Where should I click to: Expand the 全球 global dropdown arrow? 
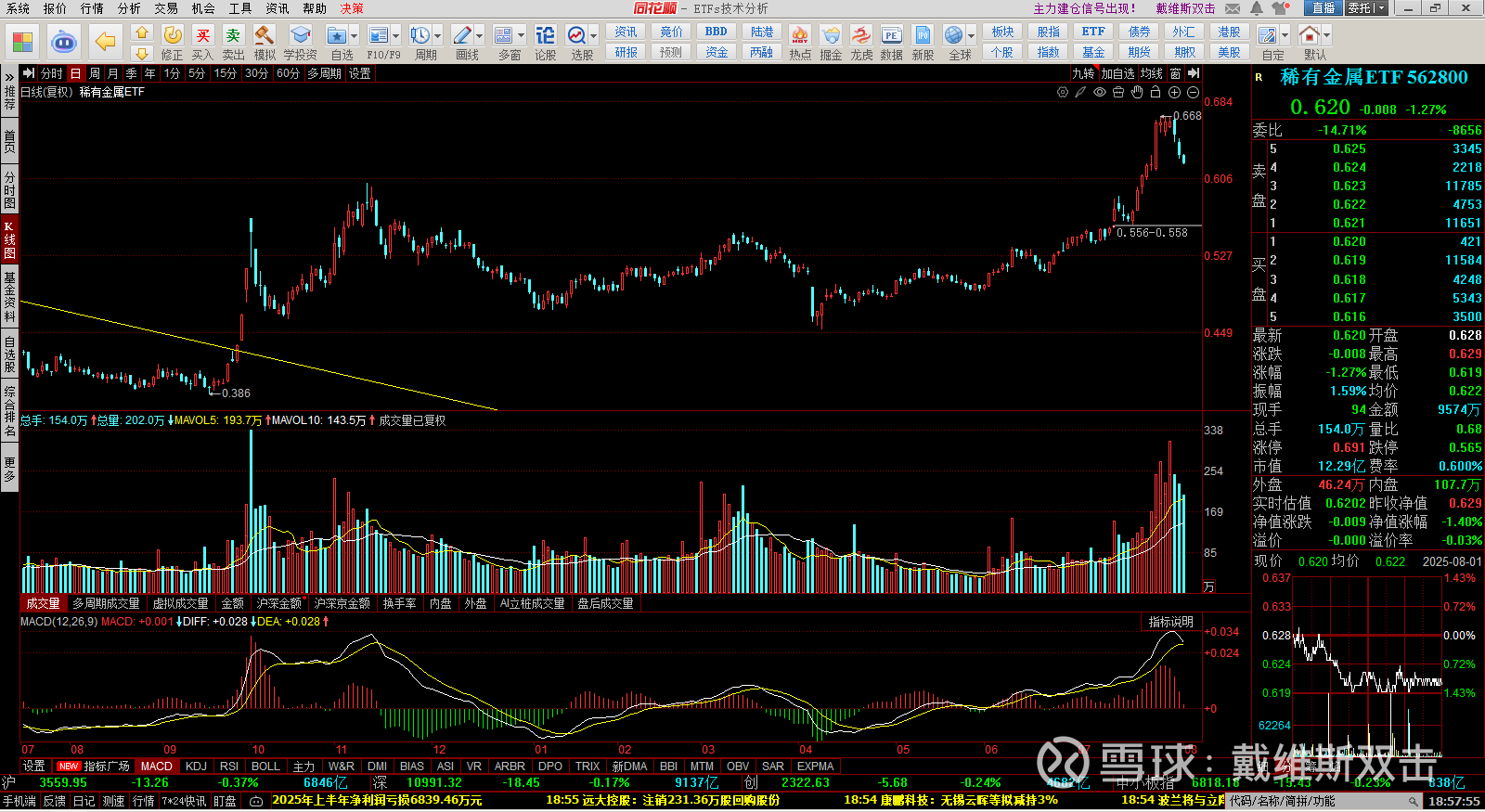(x=972, y=36)
